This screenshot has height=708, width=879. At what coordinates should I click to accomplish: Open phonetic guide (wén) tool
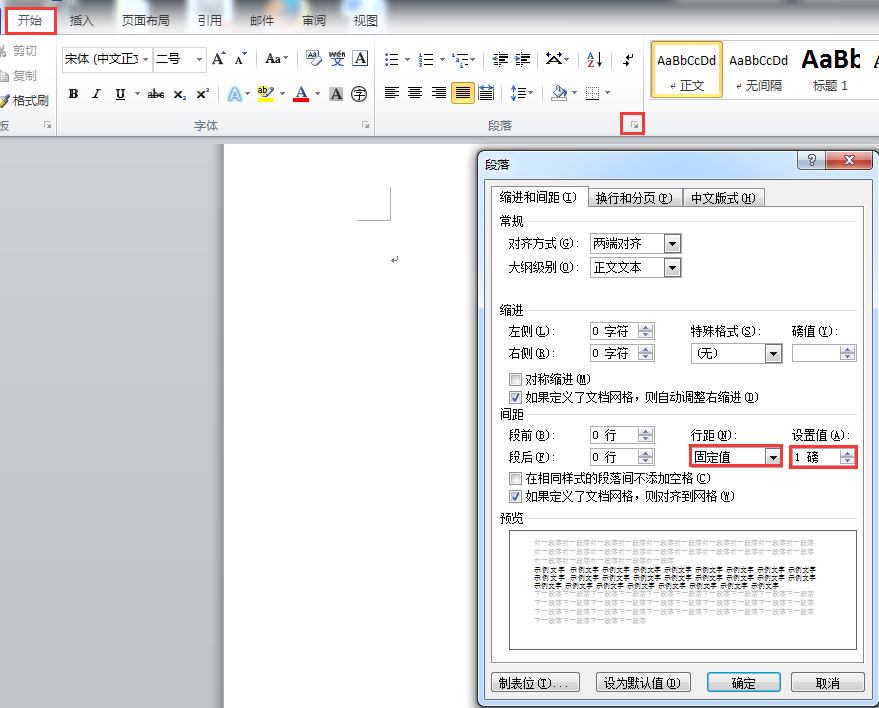tap(337, 58)
